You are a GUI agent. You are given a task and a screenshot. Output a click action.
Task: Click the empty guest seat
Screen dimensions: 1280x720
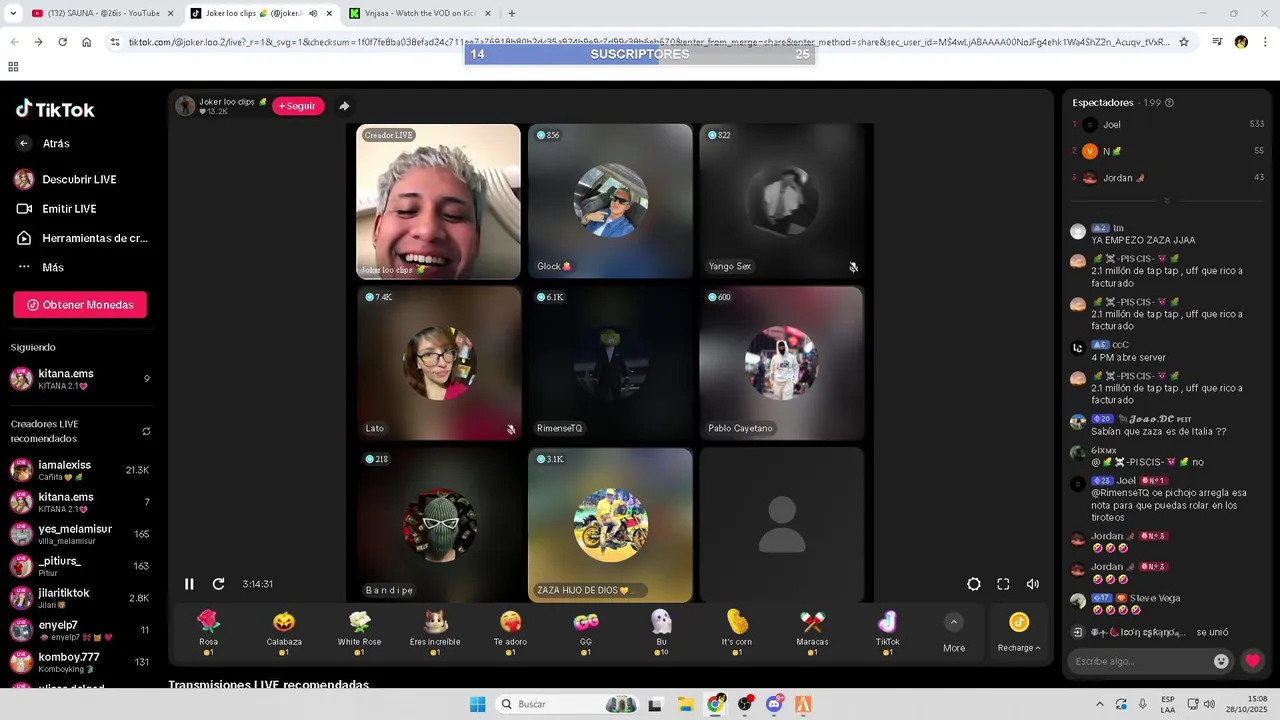click(x=781, y=525)
